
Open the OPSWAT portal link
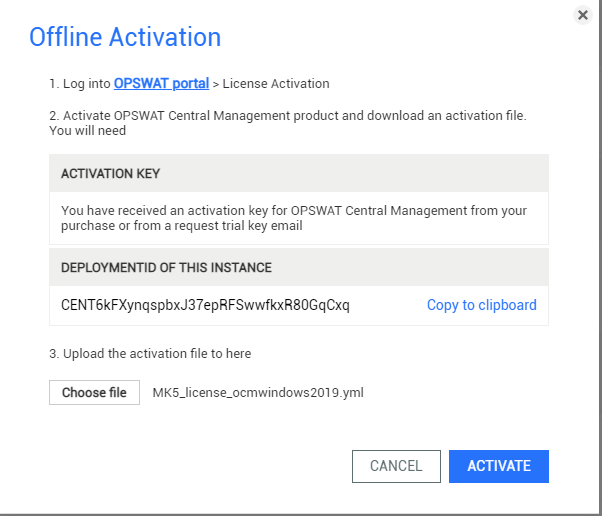tap(161, 83)
